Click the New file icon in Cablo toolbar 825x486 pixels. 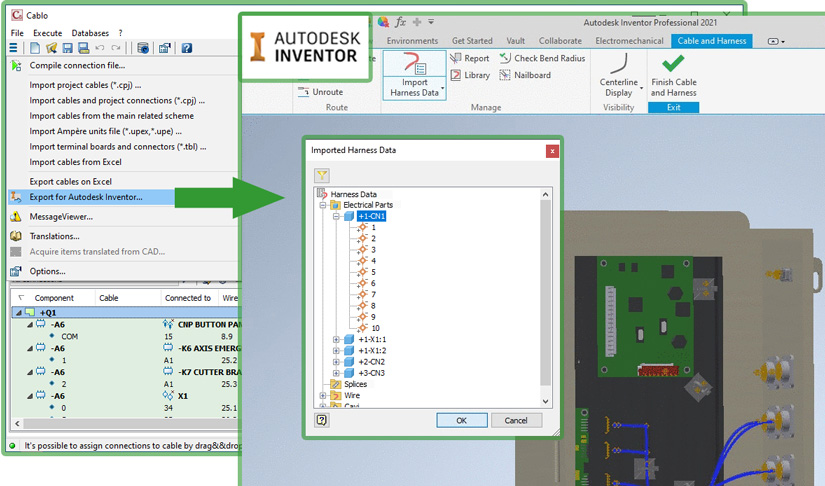pos(35,48)
